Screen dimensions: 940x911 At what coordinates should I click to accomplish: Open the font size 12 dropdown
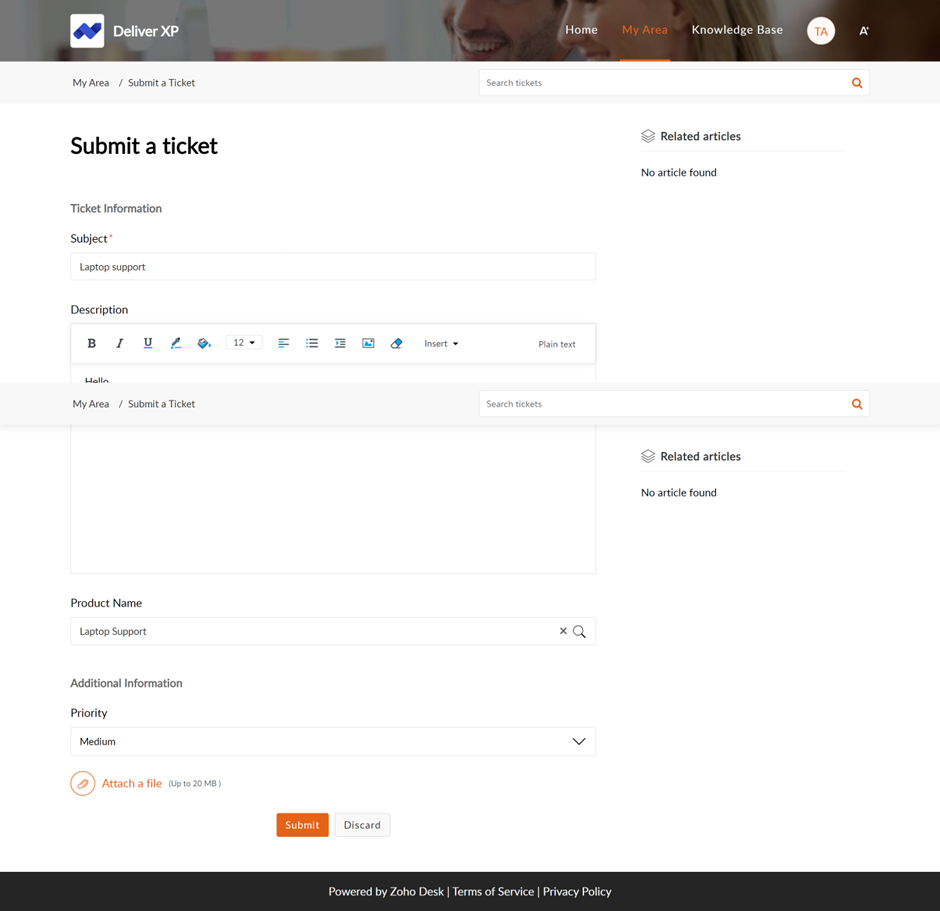[244, 343]
